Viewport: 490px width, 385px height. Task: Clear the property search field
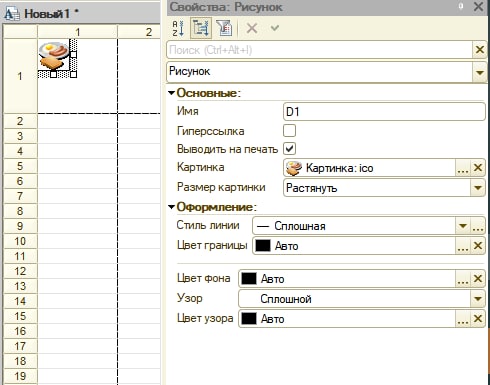(480, 50)
